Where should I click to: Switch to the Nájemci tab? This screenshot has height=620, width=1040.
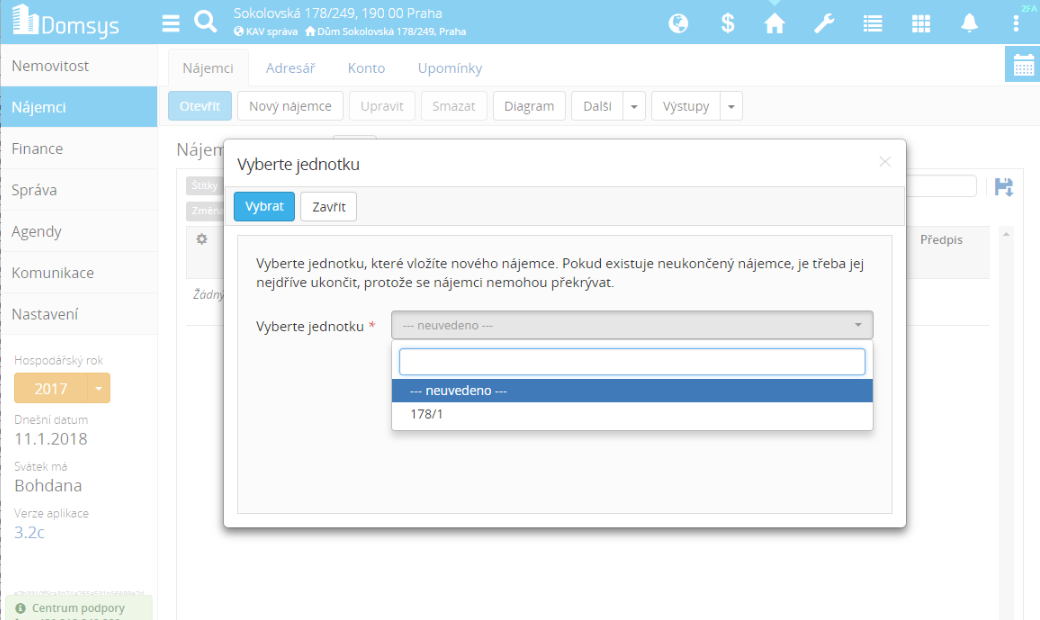(208, 68)
